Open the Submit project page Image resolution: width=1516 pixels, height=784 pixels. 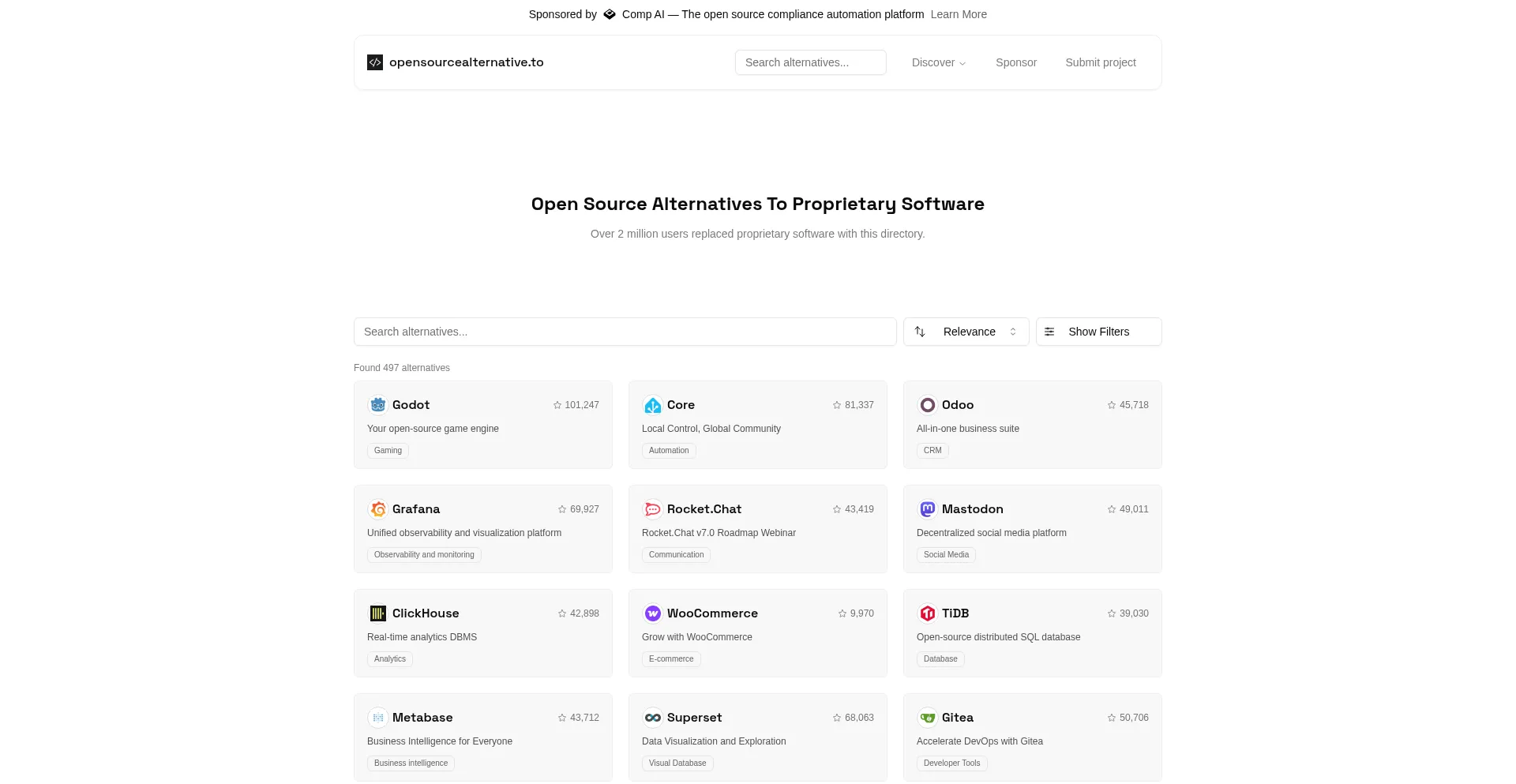[1101, 62]
